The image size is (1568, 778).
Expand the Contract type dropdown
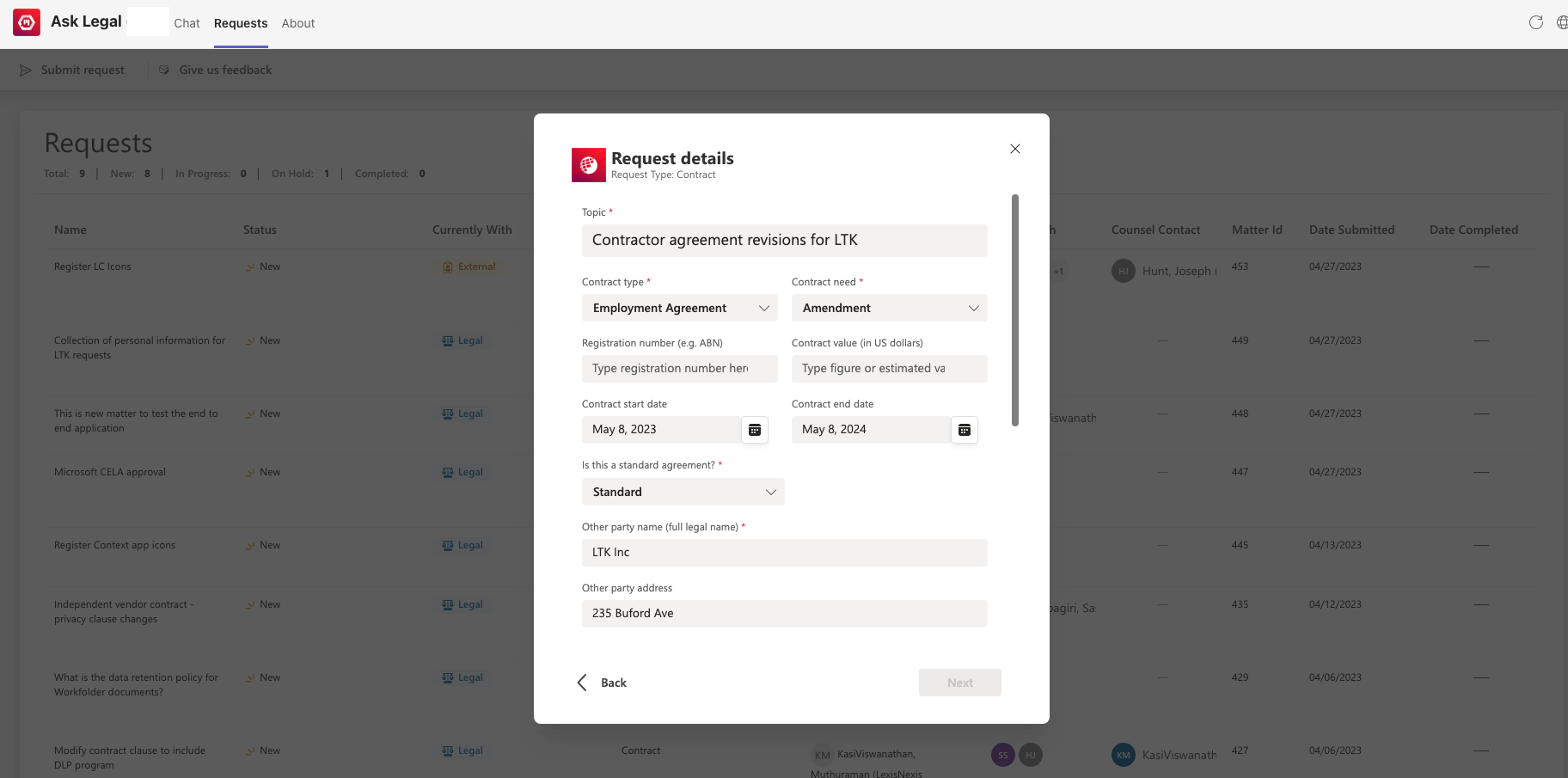(x=680, y=308)
